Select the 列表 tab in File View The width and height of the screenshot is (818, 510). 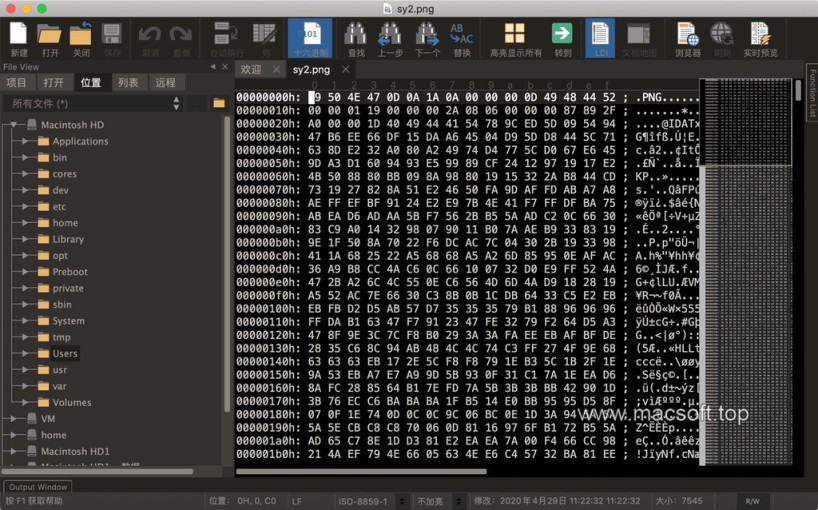coord(128,82)
